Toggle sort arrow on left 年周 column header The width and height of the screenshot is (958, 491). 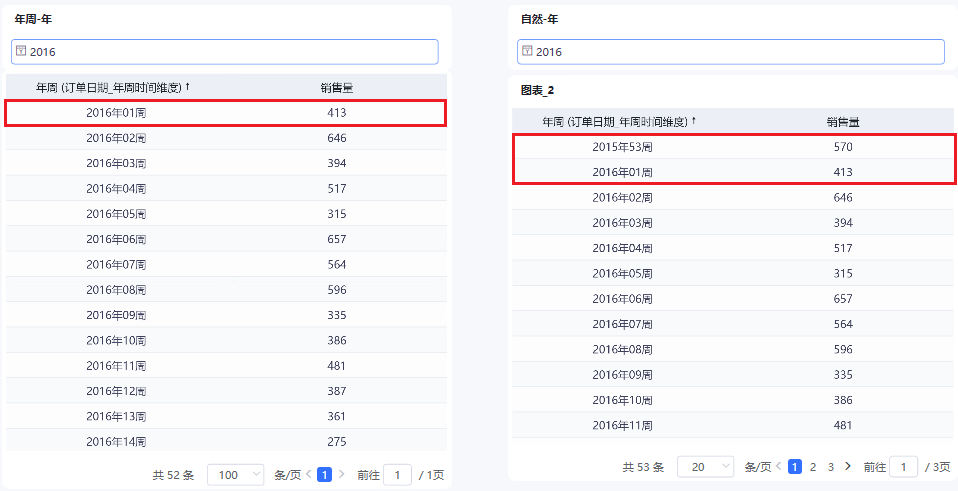click(x=188, y=87)
